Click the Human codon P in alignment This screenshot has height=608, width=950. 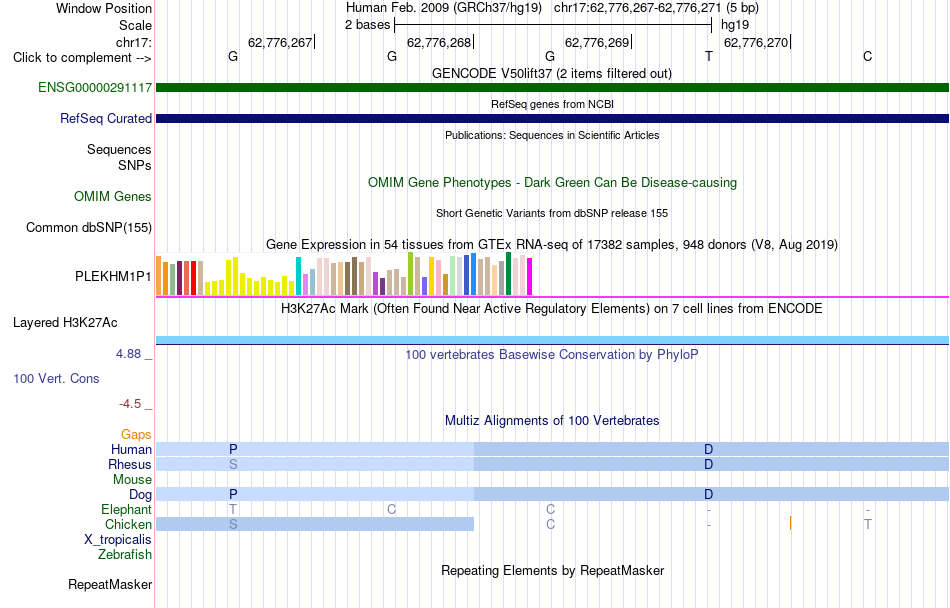[233, 449]
